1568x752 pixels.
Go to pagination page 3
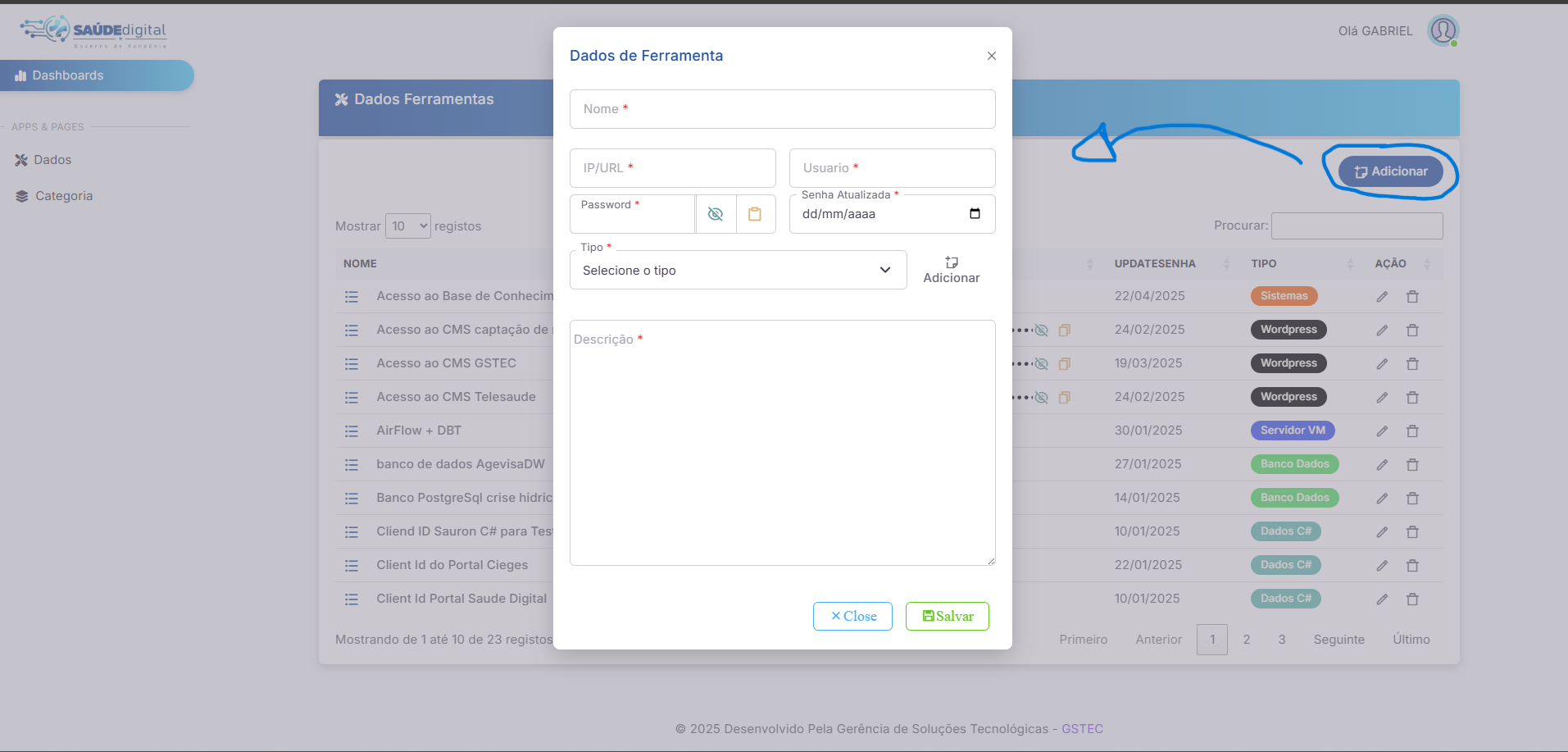coord(1282,640)
